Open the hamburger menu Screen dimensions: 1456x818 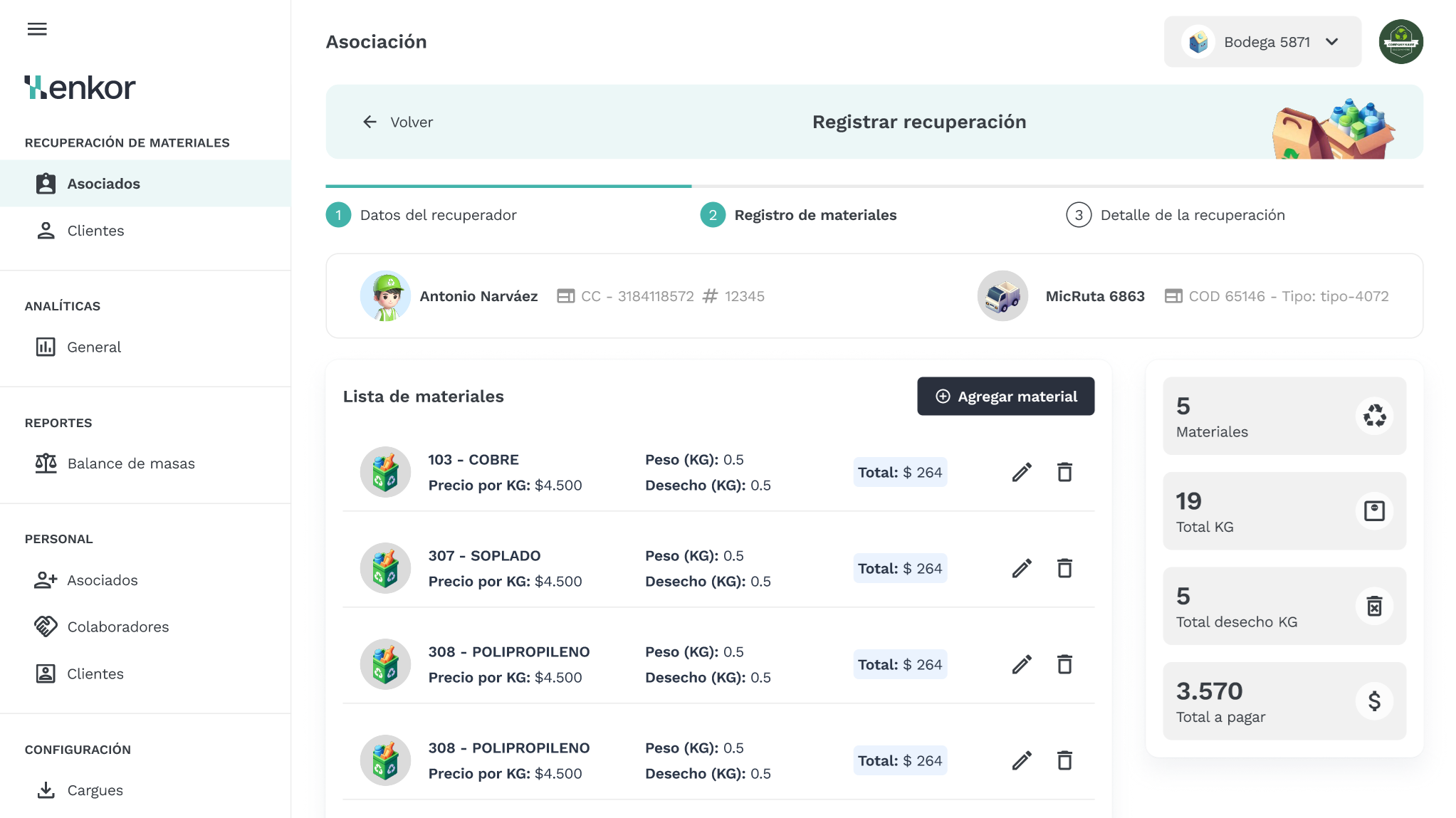(x=36, y=28)
